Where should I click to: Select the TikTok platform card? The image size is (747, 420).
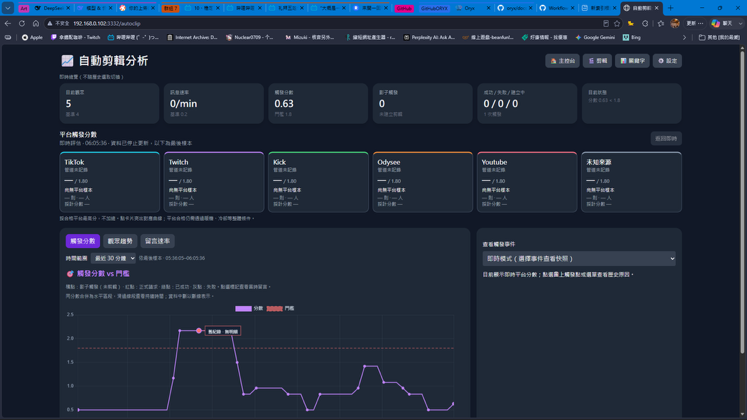point(110,182)
